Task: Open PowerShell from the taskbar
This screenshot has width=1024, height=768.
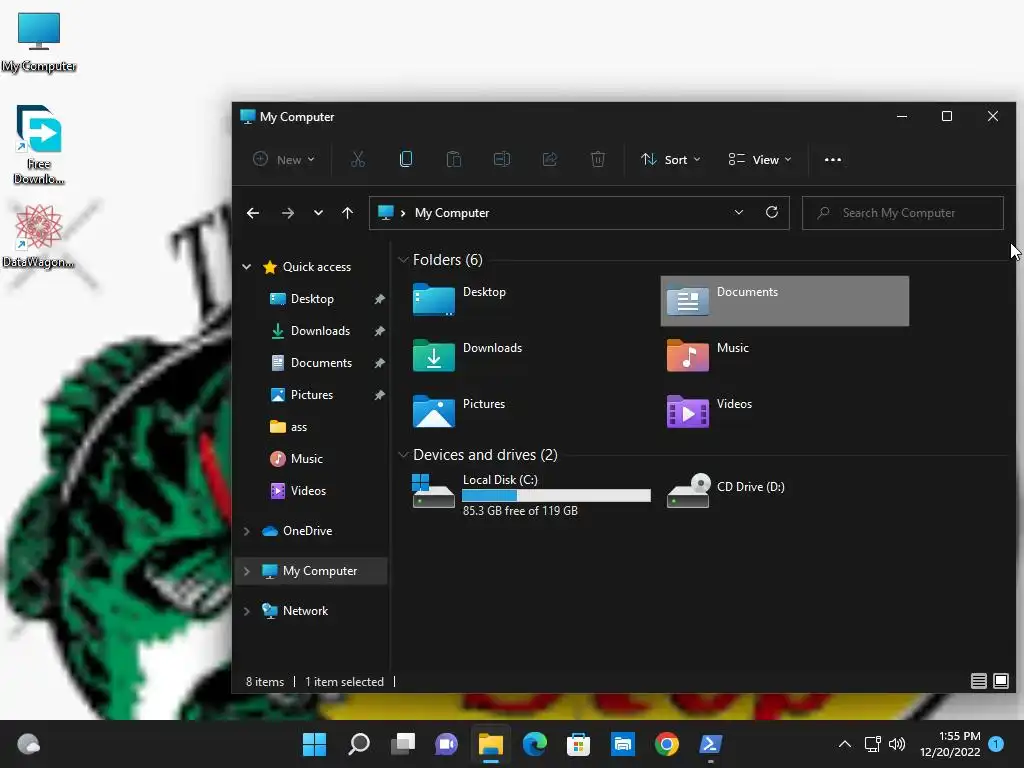Action: pos(710,744)
